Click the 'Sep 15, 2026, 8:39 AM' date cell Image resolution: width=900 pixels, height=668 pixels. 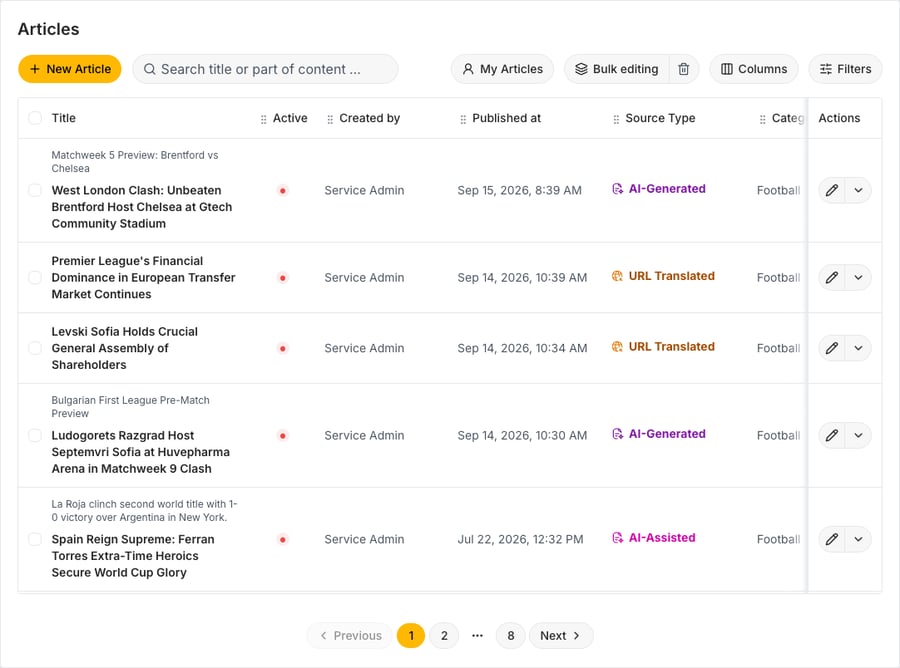point(519,191)
